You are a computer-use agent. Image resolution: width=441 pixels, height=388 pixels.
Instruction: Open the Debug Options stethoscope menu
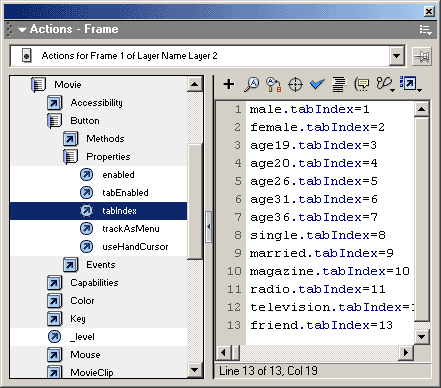[385, 84]
